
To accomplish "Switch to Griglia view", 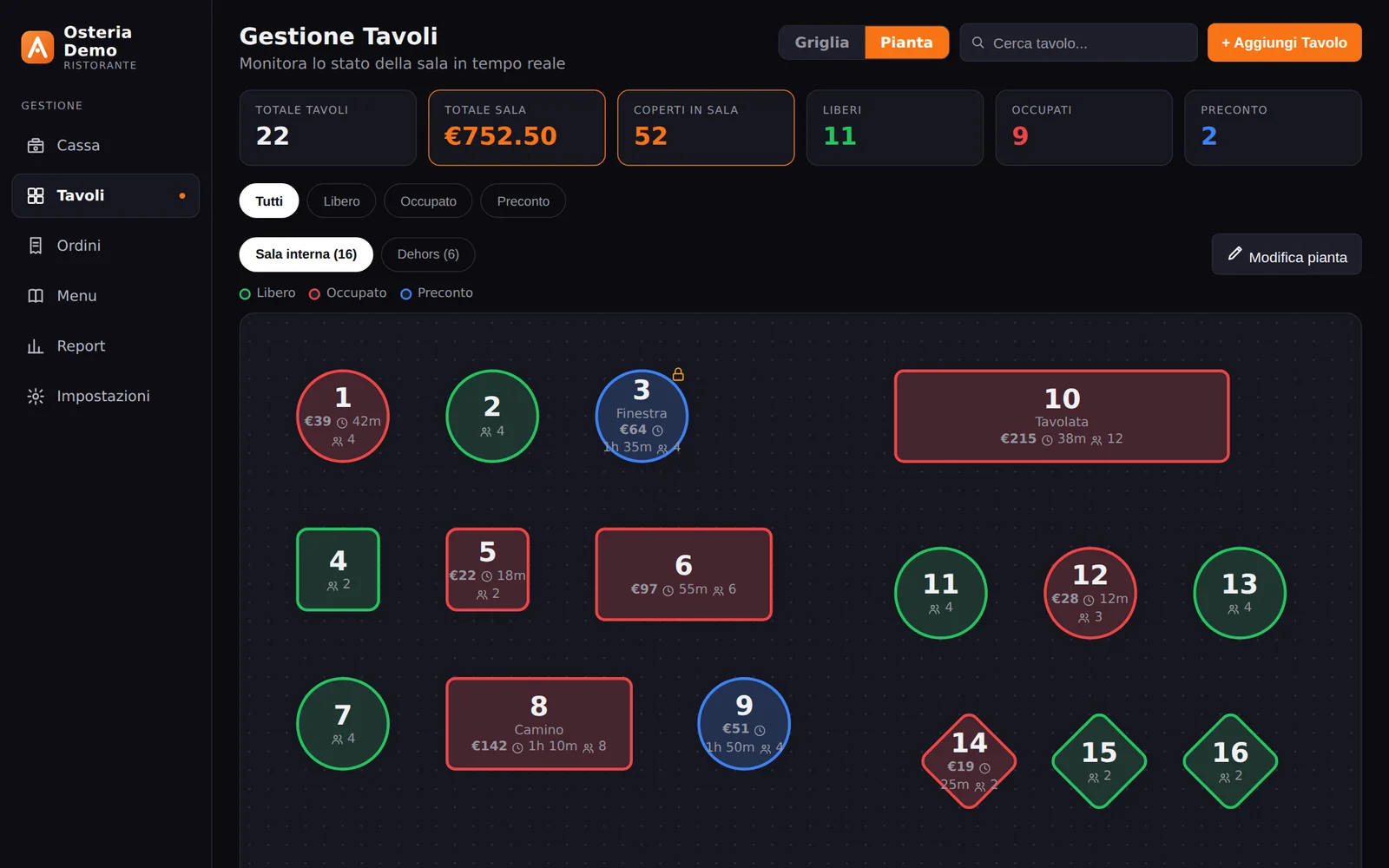I will coord(821,43).
